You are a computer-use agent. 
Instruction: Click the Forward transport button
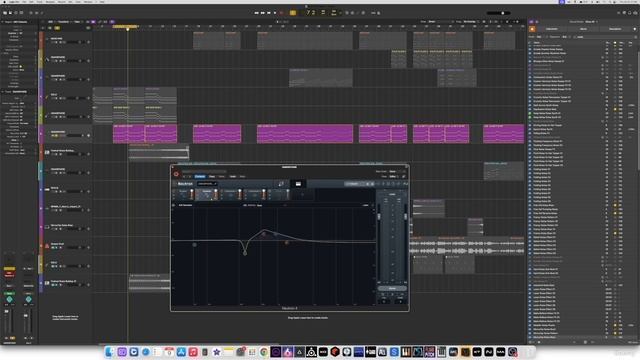tap(263, 13)
